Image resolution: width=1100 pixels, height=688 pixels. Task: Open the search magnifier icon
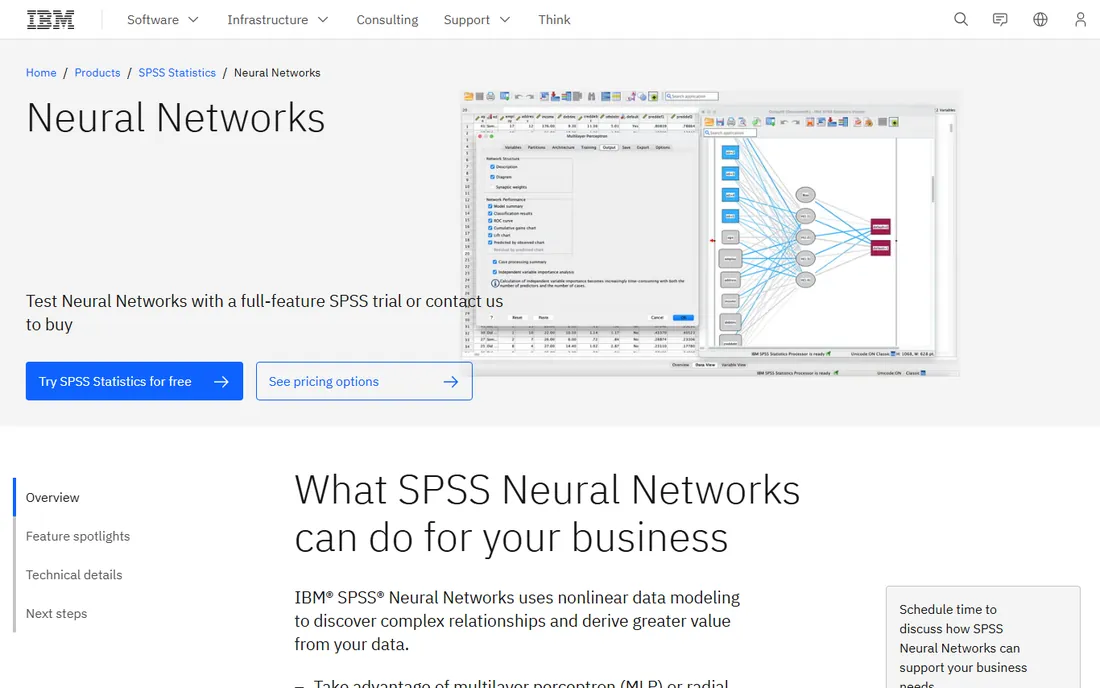(x=960, y=20)
